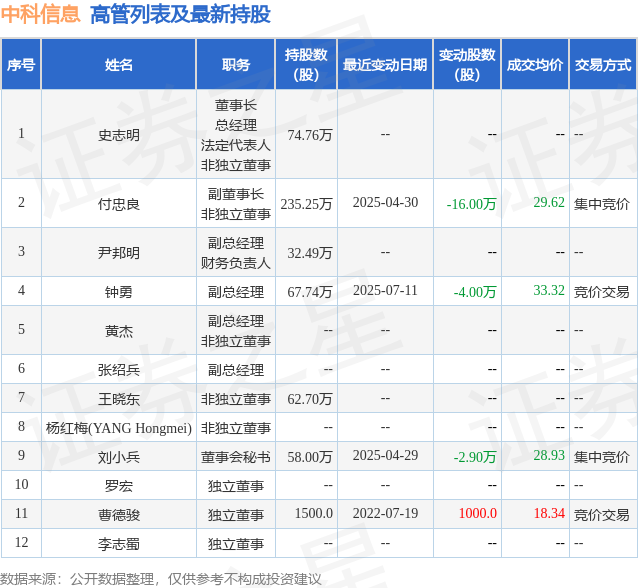Click the 中科信息 title text
638x588 pixels.
(x=40, y=14)
